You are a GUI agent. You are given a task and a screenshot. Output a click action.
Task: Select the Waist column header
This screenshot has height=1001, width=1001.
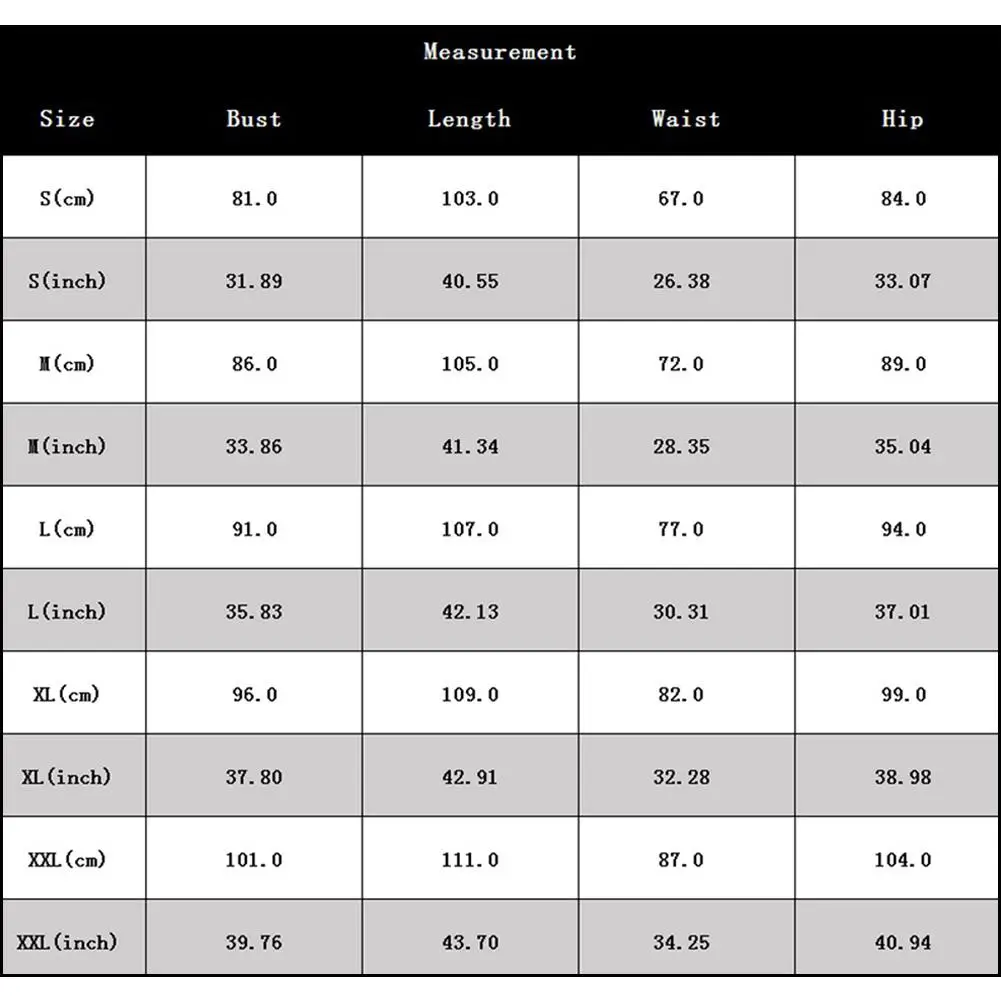[x=685, y=119]
